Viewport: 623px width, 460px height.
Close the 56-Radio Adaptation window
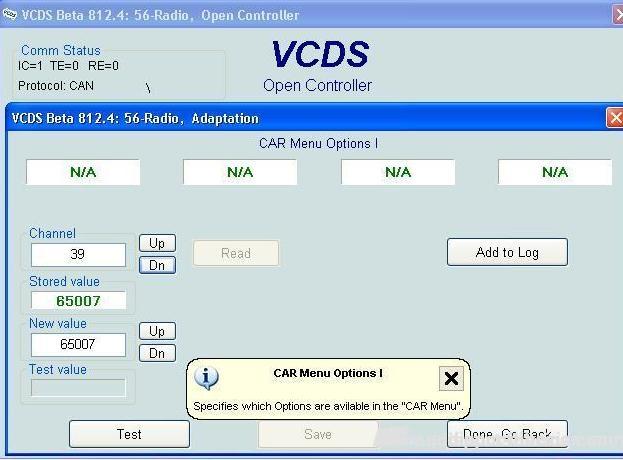click(615, 118)
